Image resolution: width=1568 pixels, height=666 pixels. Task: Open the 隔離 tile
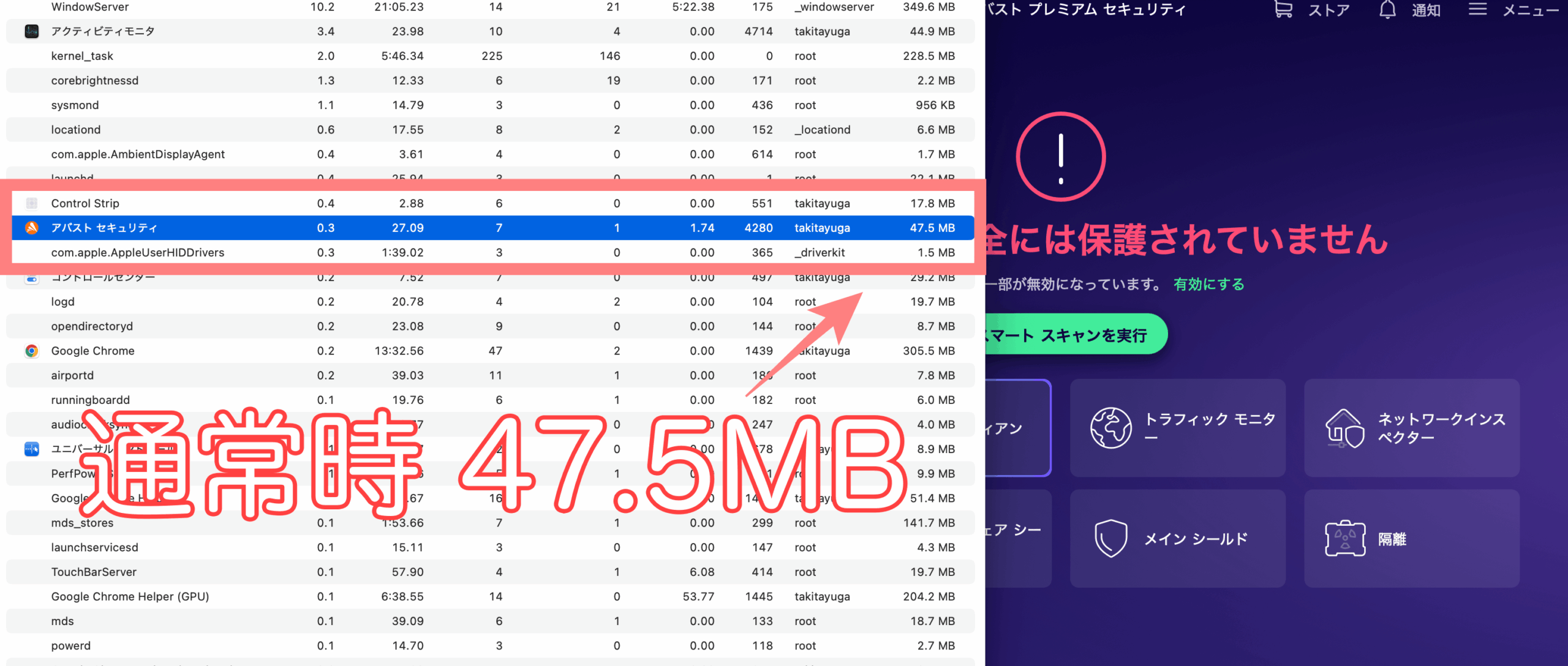click(1411, 538)
